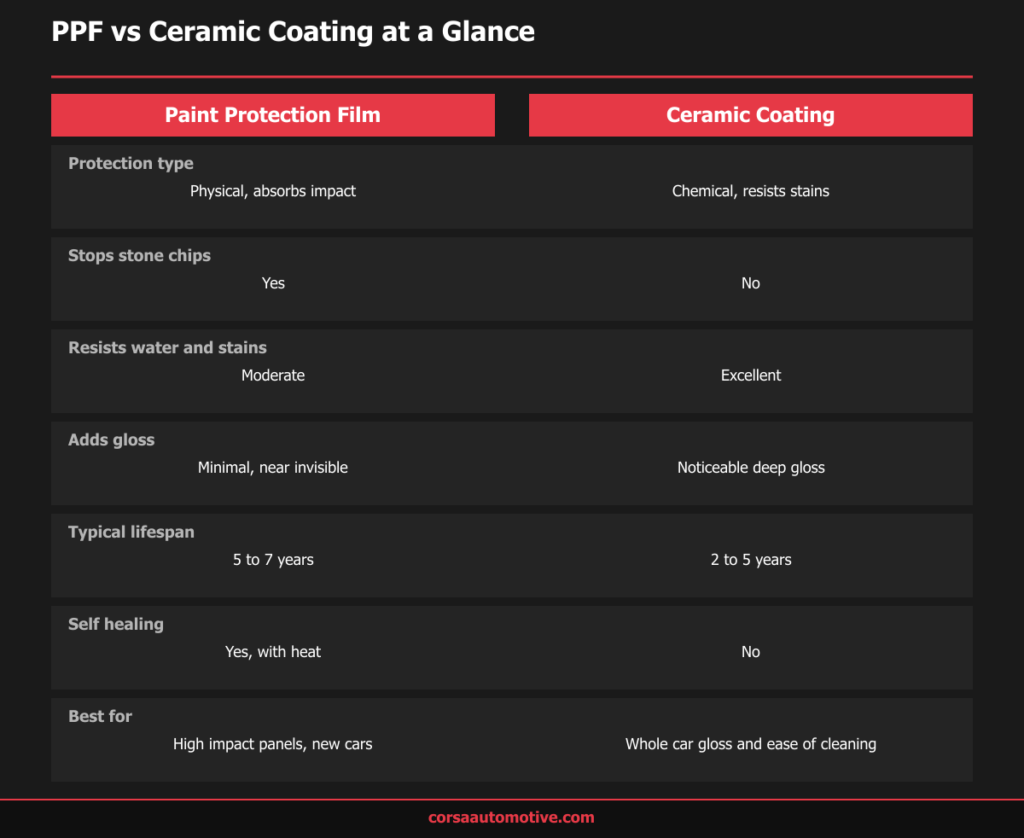The width and height of the screenshot is (1024, 838).
Task: Click the Adds gloss row label
Action: [111, 440]
